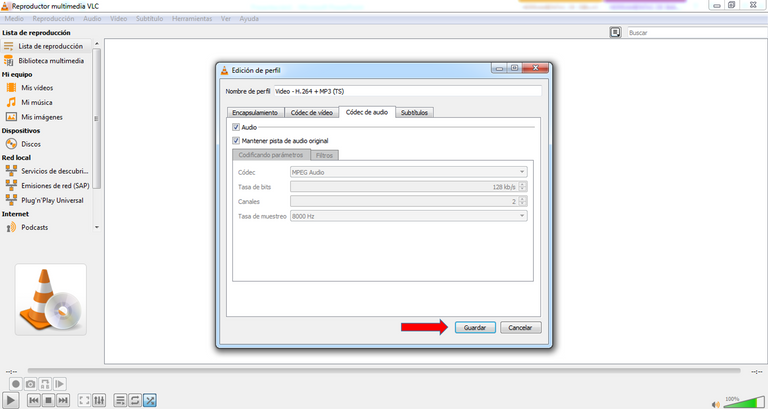The height and width of the screenshot is (409, 768).
Task: Open the Ver menu
Action: pos(226,19)
